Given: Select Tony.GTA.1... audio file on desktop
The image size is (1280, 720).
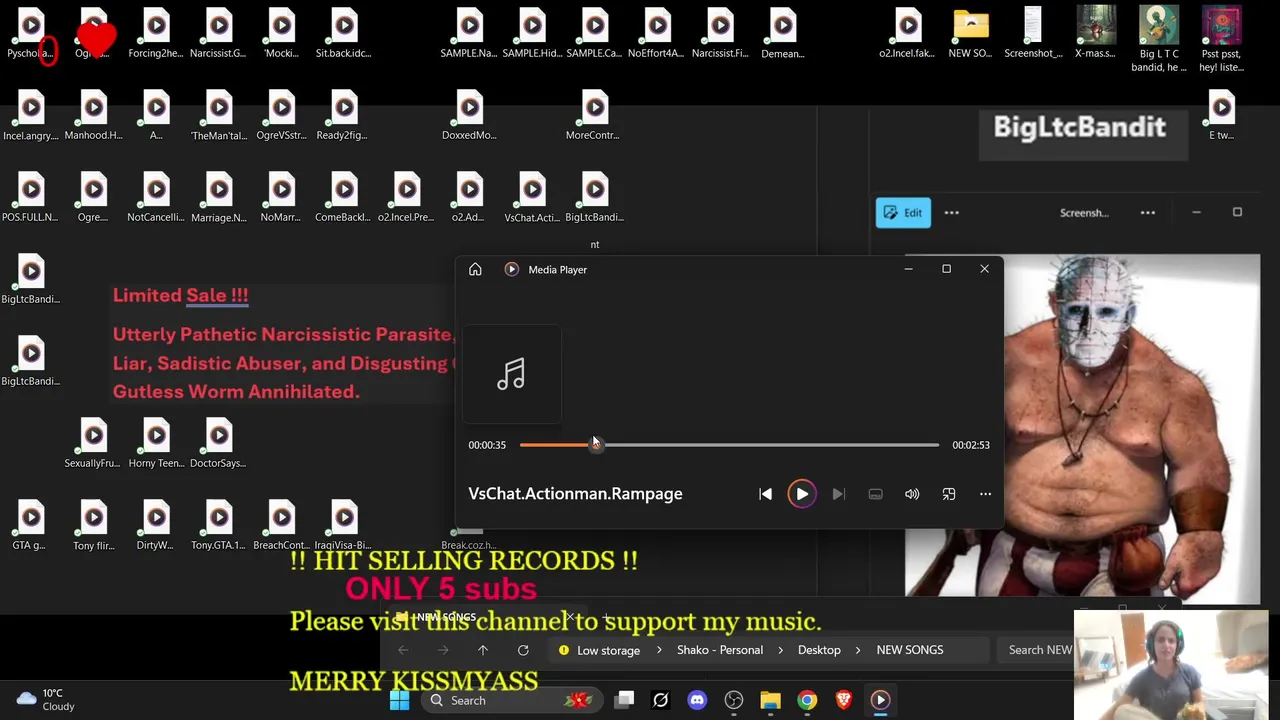Looking at the screenshot, I should (x=218, y=526).
